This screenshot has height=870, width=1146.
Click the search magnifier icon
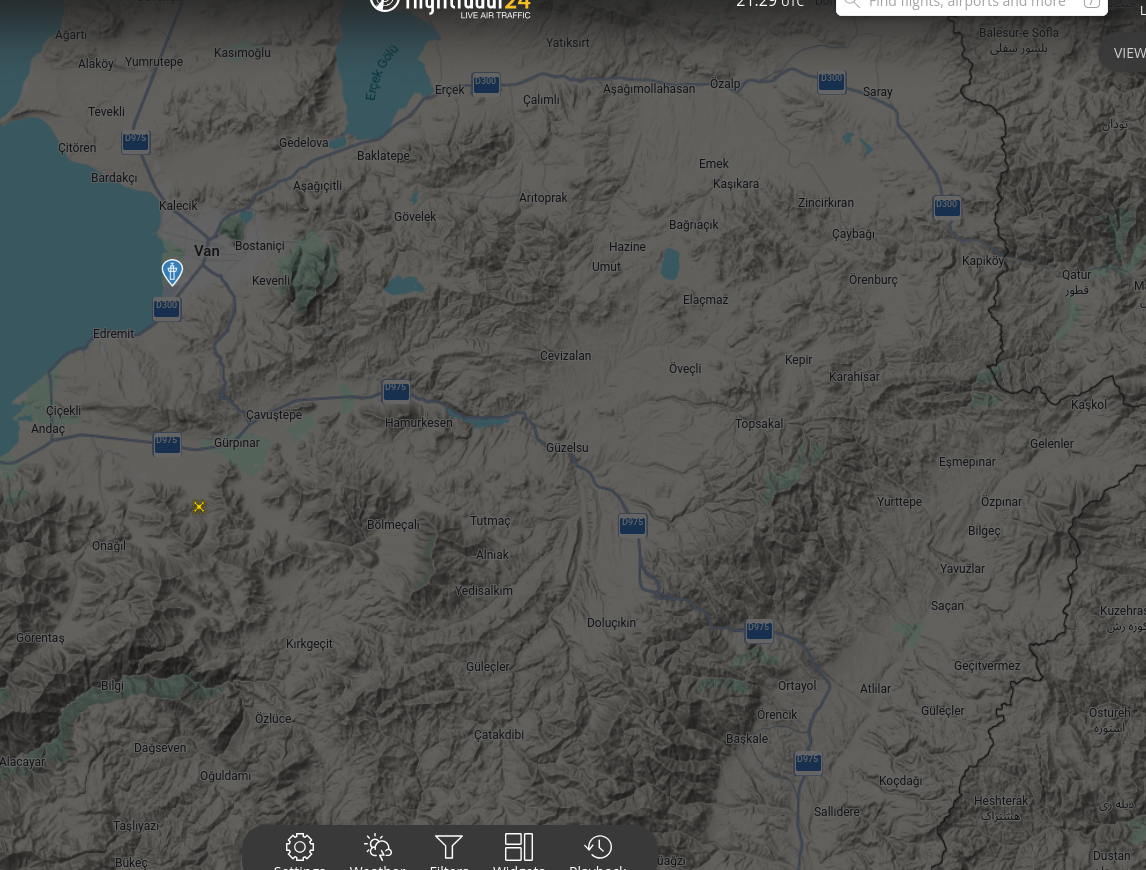pyautogui.click(x=852, y=4)
